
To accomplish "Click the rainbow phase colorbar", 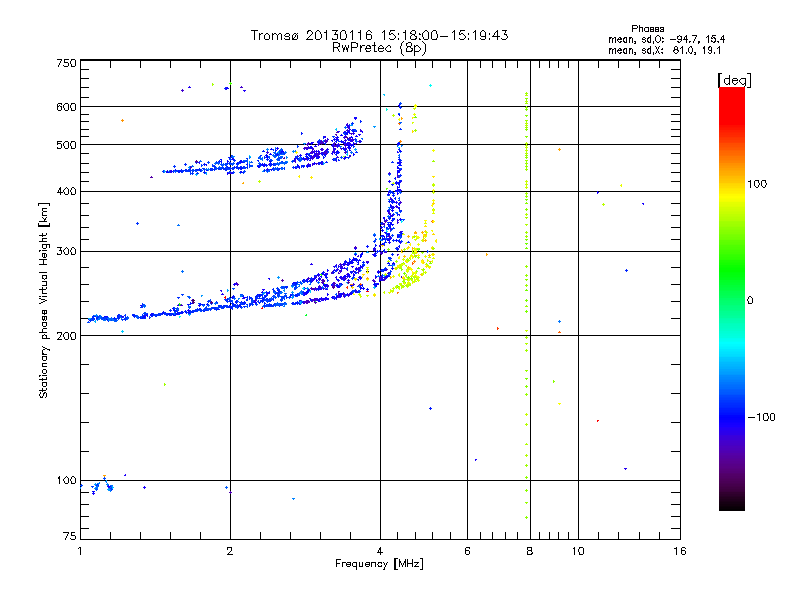I will (x=732, y=298).
